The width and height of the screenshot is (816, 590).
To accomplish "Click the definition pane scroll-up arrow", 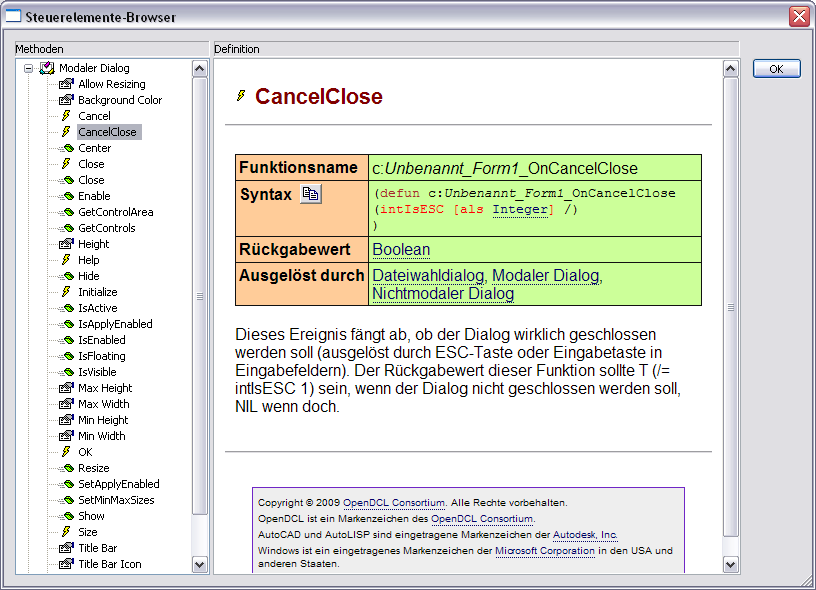I will (x=731, y=69).
